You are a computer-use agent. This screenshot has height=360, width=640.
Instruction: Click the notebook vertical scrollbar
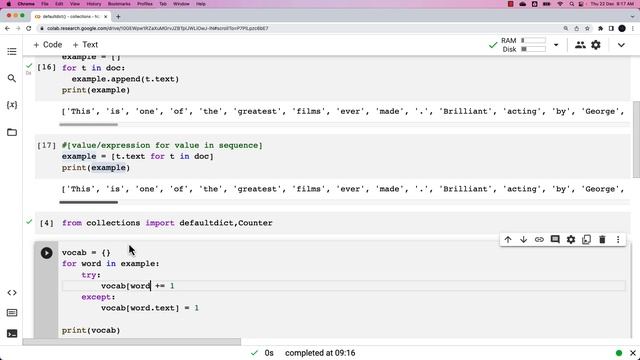click(x=636, y=139)
